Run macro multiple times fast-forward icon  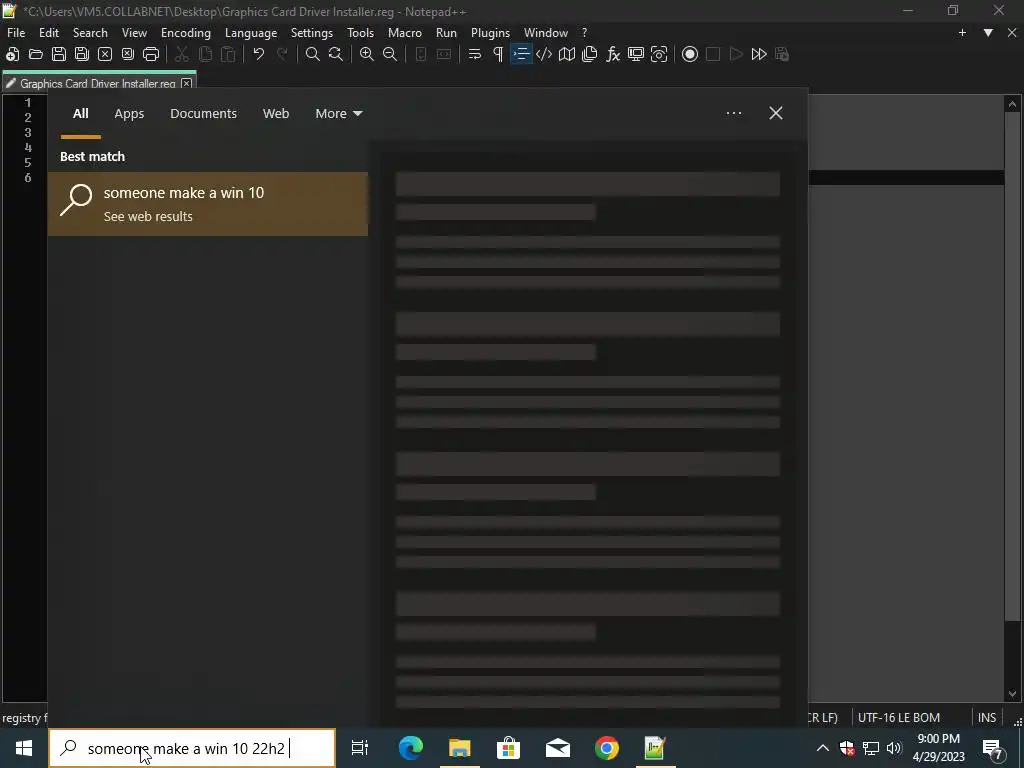coord(759,54)
